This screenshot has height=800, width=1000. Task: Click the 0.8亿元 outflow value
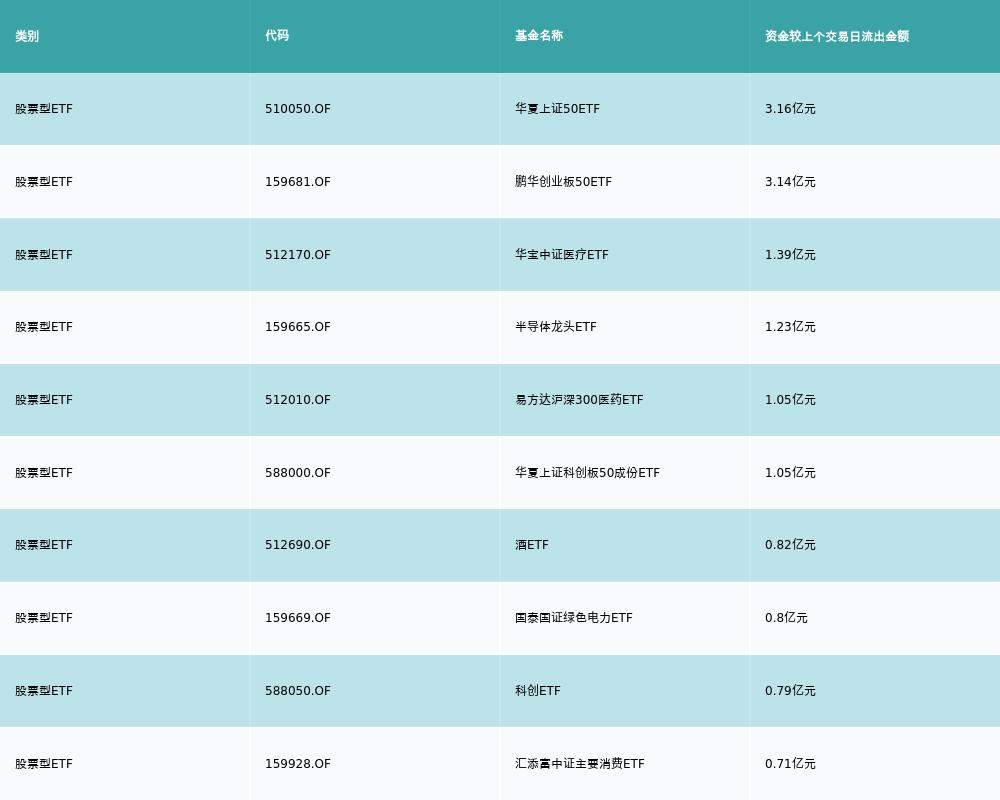(786, 618)
